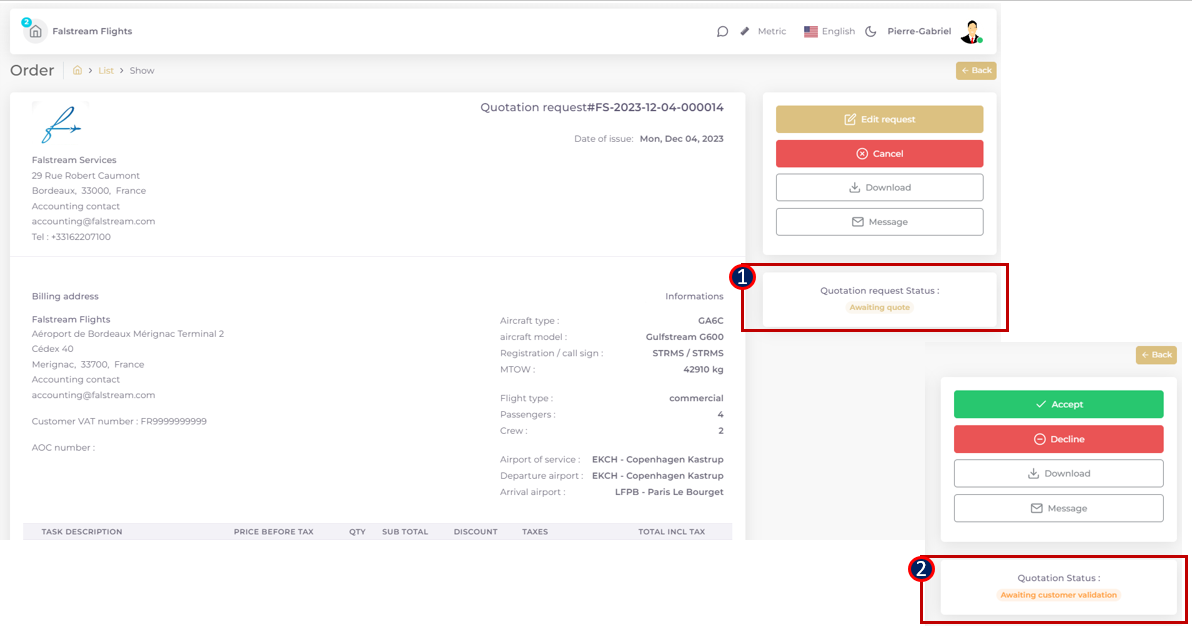
Task: Download the quotation request
Action: pos(879,188)
